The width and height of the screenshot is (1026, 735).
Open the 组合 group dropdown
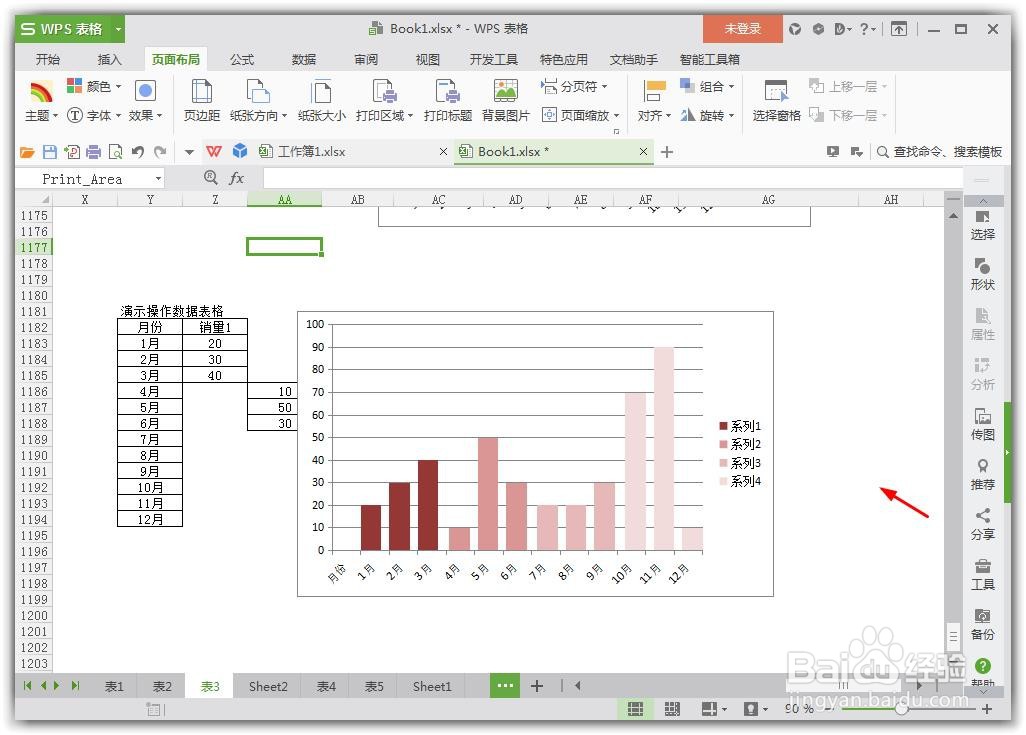[x=707, y=86]
